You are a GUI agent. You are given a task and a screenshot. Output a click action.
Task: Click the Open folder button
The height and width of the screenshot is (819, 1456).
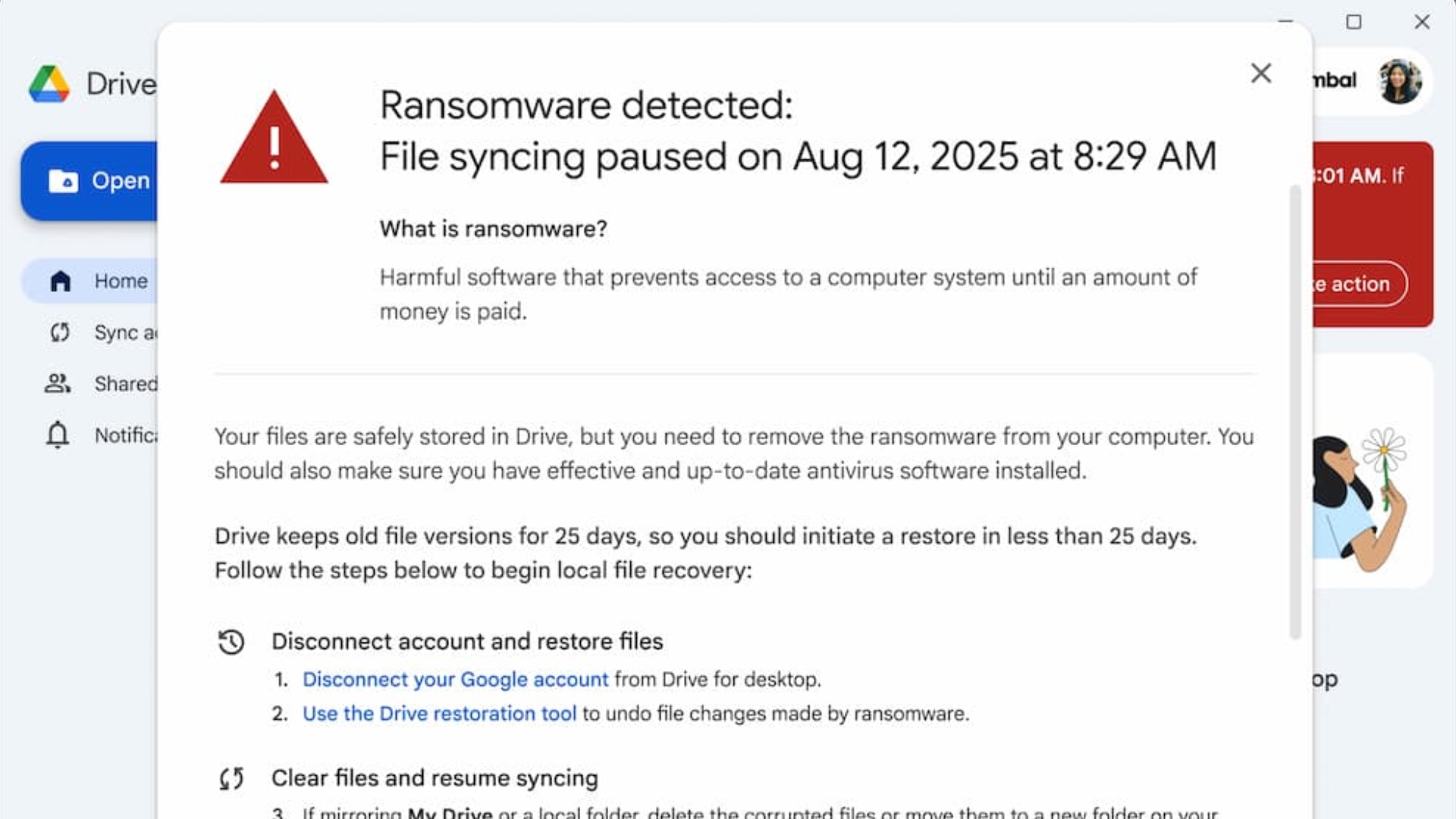point(91,181)
